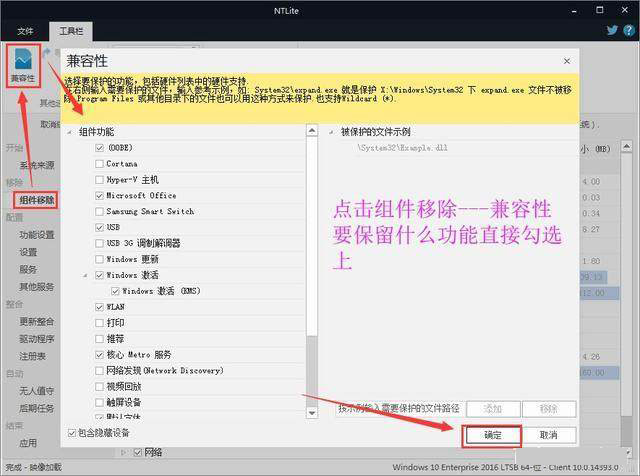640x476 pixels.
Task: Toggle Windows 激活 (KMS) checkbox
Action: pyautogui.click(x=115, y=291)
